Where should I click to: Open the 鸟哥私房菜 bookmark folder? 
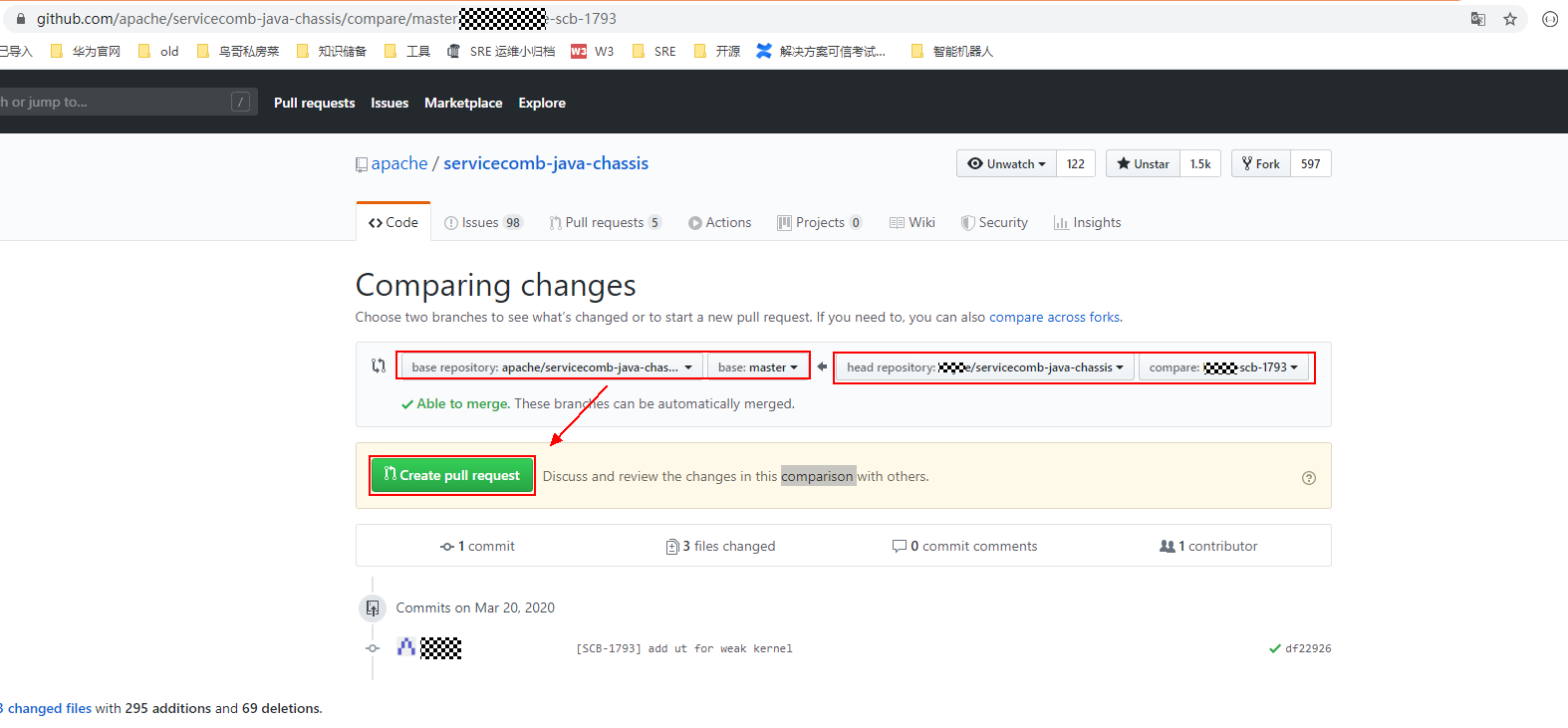coord(238,51)
